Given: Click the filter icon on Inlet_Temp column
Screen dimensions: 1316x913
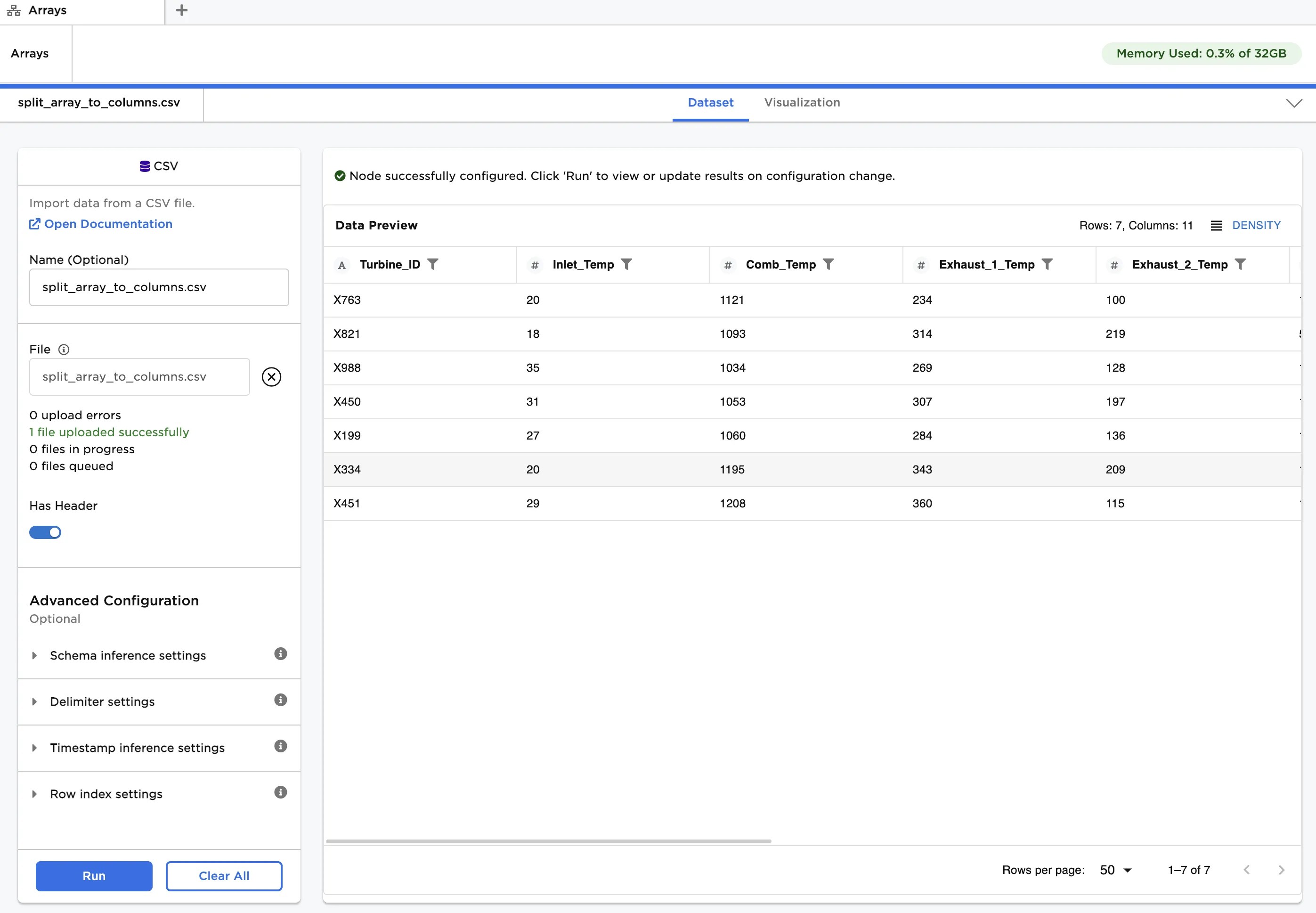Looking at the screenshot, I should pyautogui.click(x=626, y=264).
